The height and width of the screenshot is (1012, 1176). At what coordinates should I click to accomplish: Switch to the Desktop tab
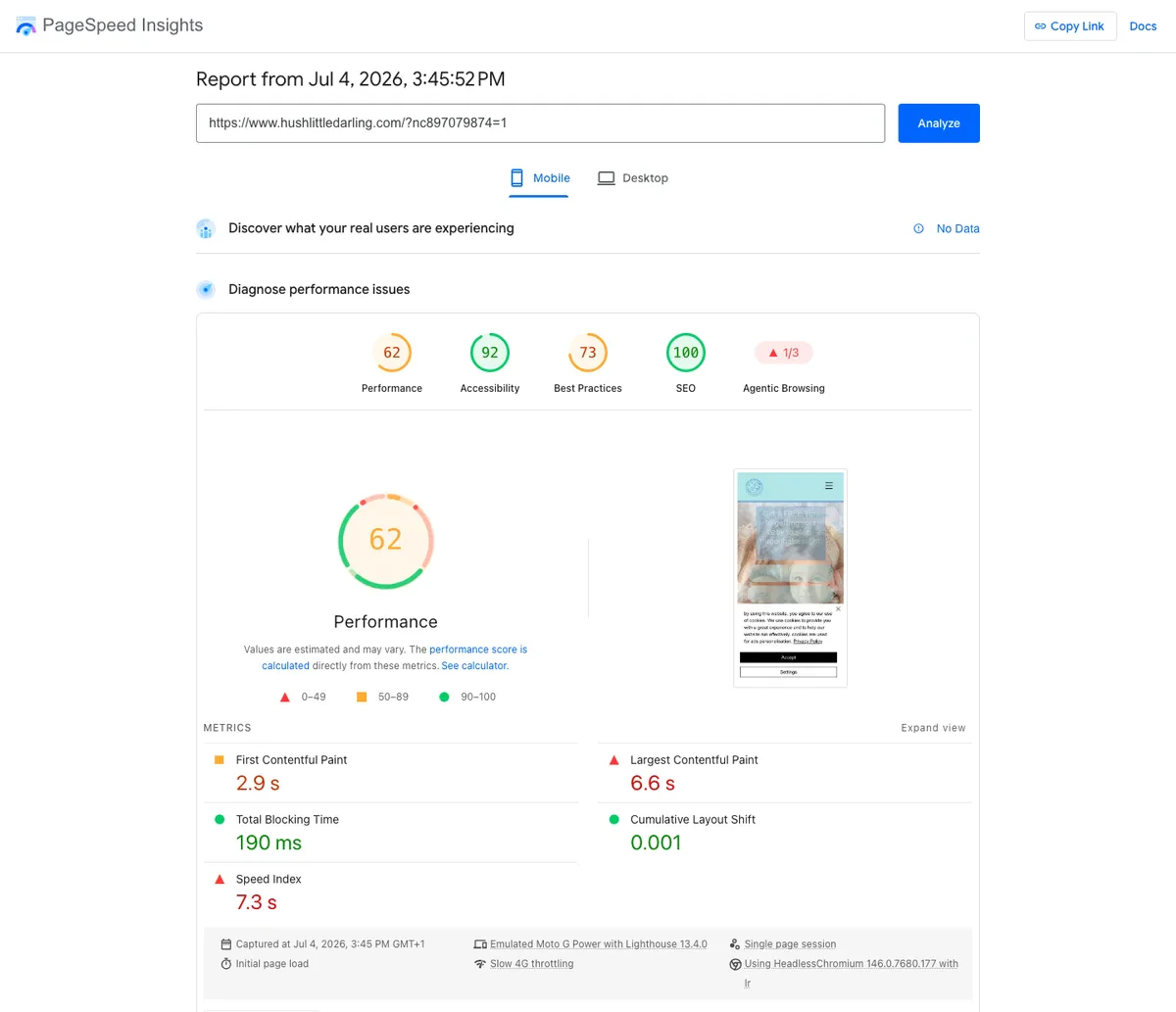pos(633,178)
